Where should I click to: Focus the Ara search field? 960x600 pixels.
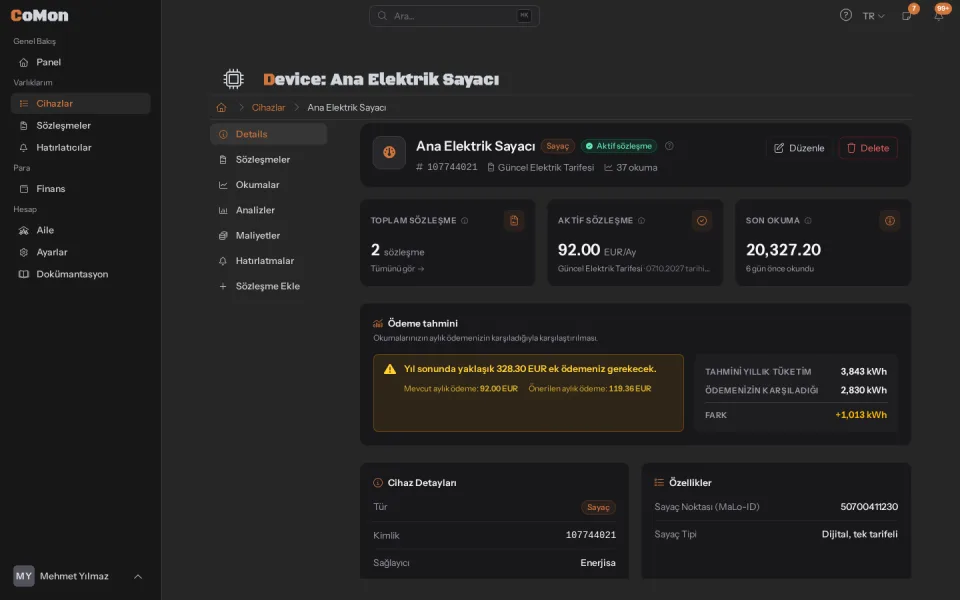[454, 16]
